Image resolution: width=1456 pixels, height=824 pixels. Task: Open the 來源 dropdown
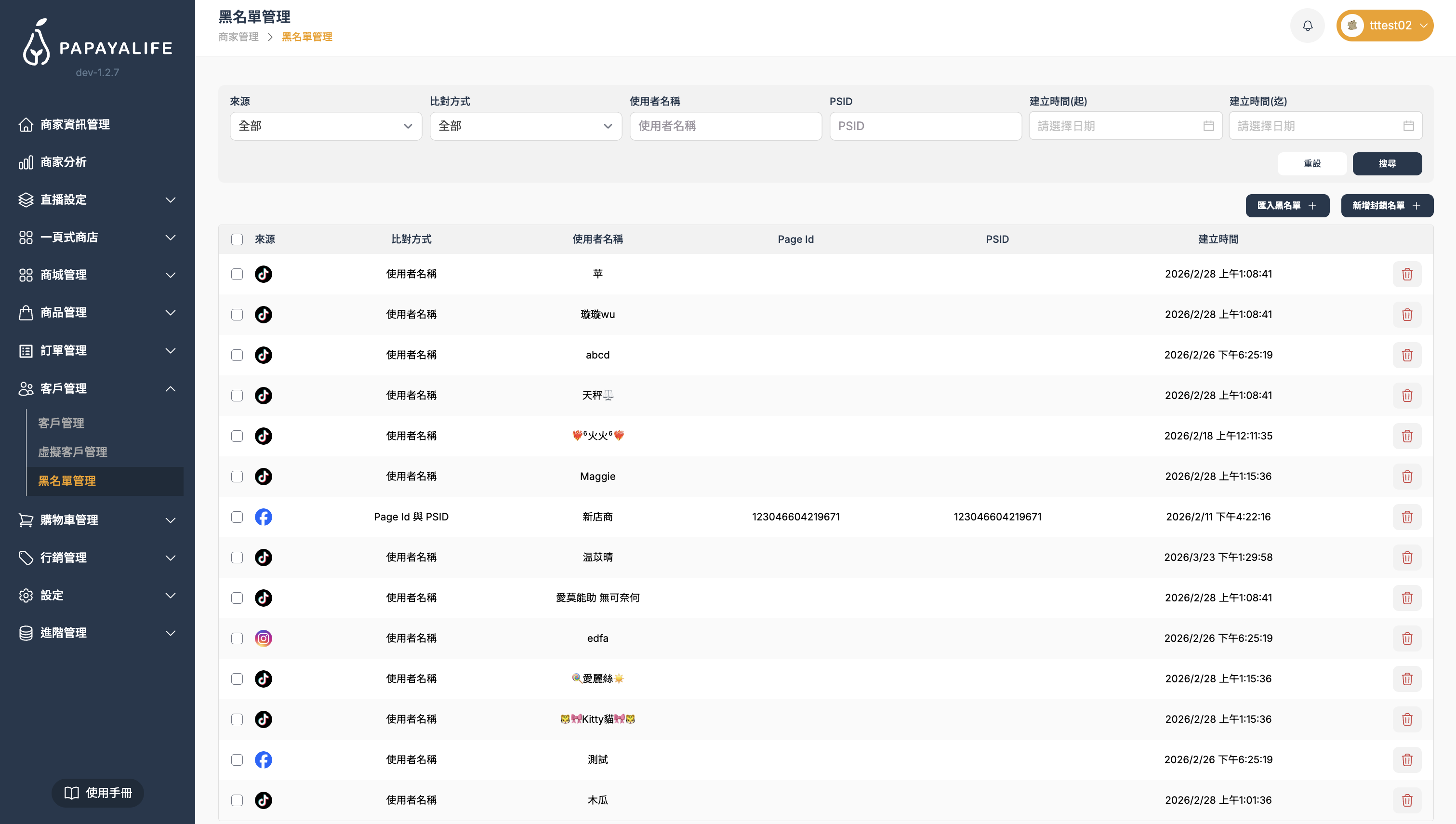click(x=325, y=126)
